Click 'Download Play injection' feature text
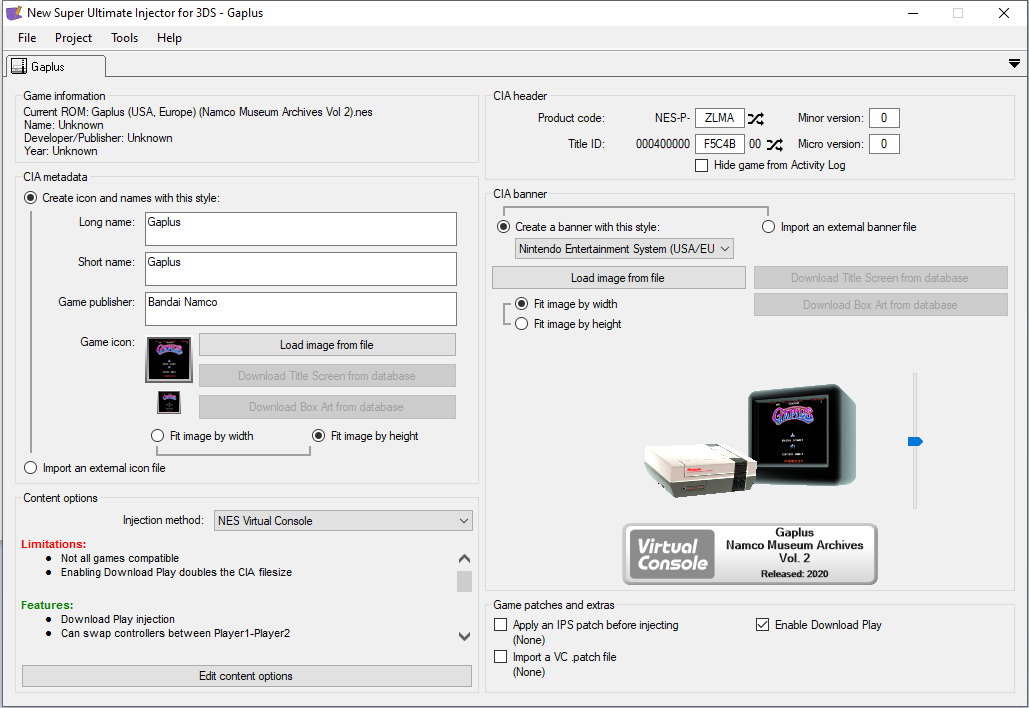The width and height of the screenshot is (1029, 708). point(118,619)
